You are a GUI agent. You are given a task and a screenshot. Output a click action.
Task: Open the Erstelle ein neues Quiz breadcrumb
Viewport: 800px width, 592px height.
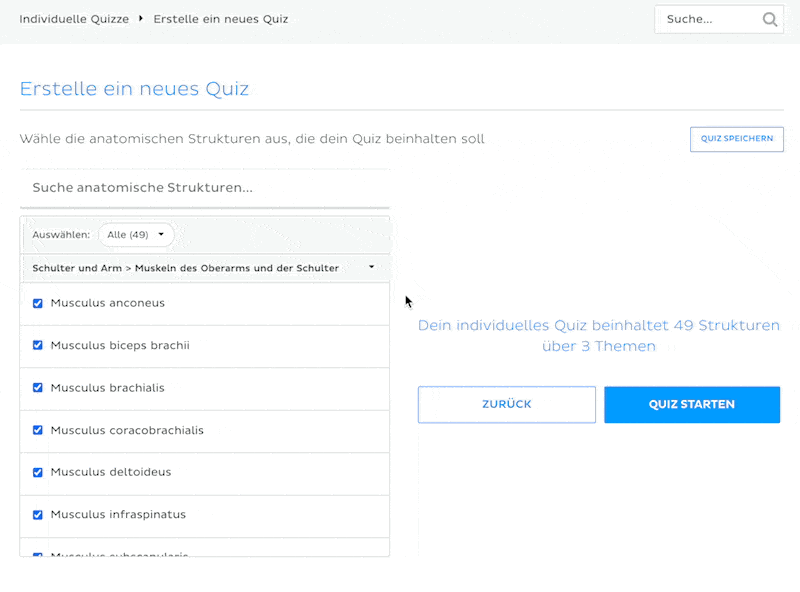(220, 19)
